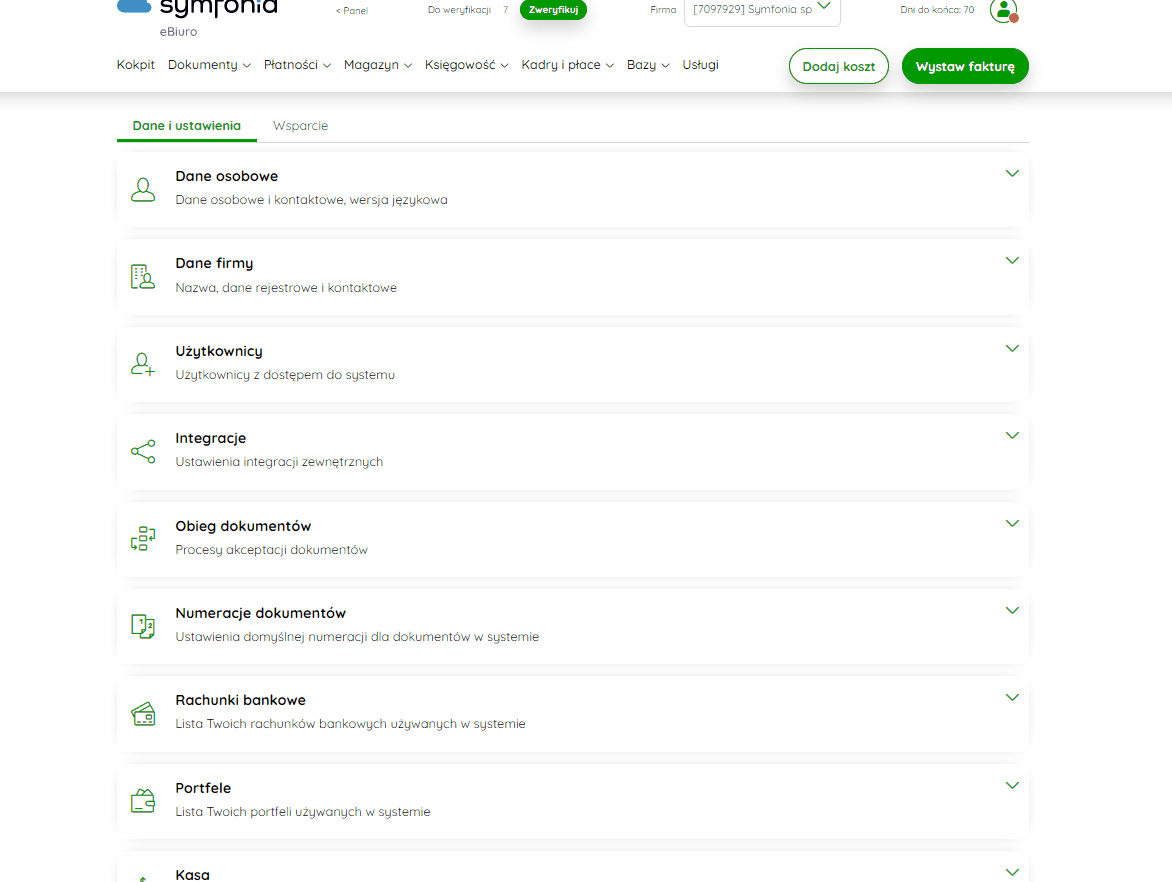Expand the Użytkownicy section chevron
Image resolution: width=1172 pixels, height=882 pixels.
[1012, 348]
